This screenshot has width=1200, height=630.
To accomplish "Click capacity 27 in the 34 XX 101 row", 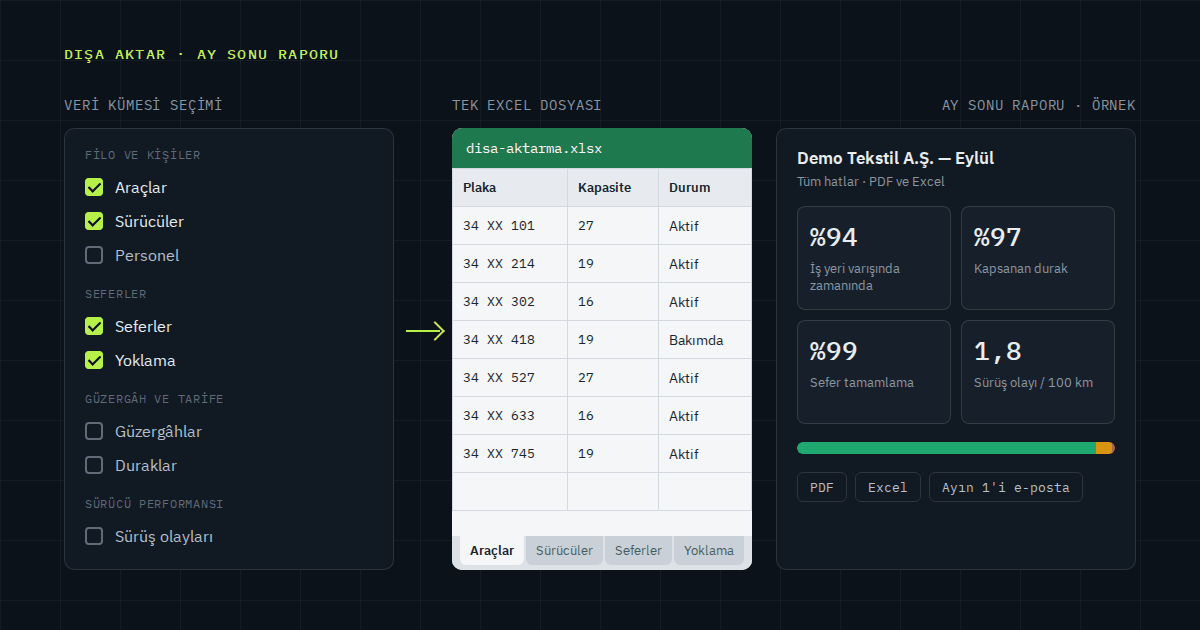I will pyautogui.click(x=613, y=226).
